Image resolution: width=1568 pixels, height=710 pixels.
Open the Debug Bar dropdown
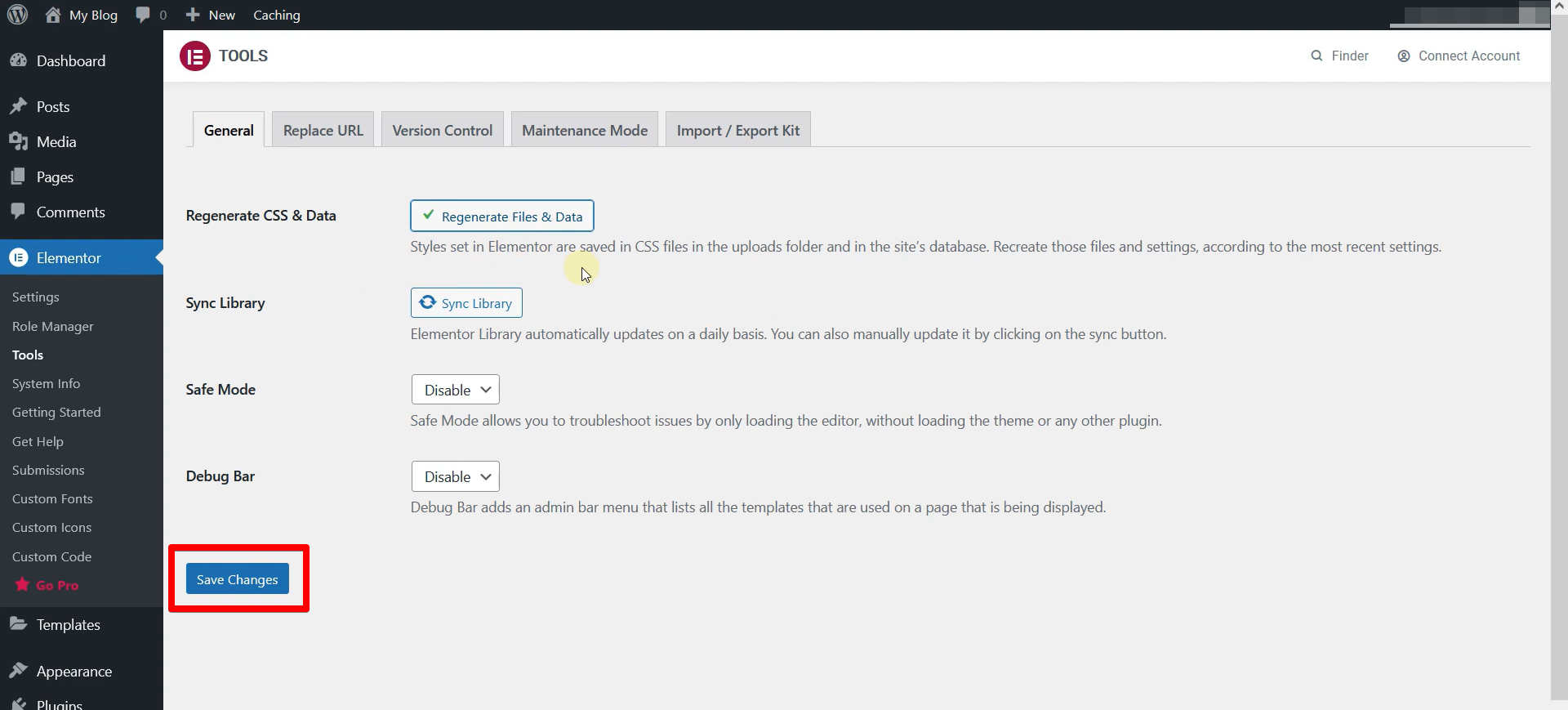(x=456, y=476)
